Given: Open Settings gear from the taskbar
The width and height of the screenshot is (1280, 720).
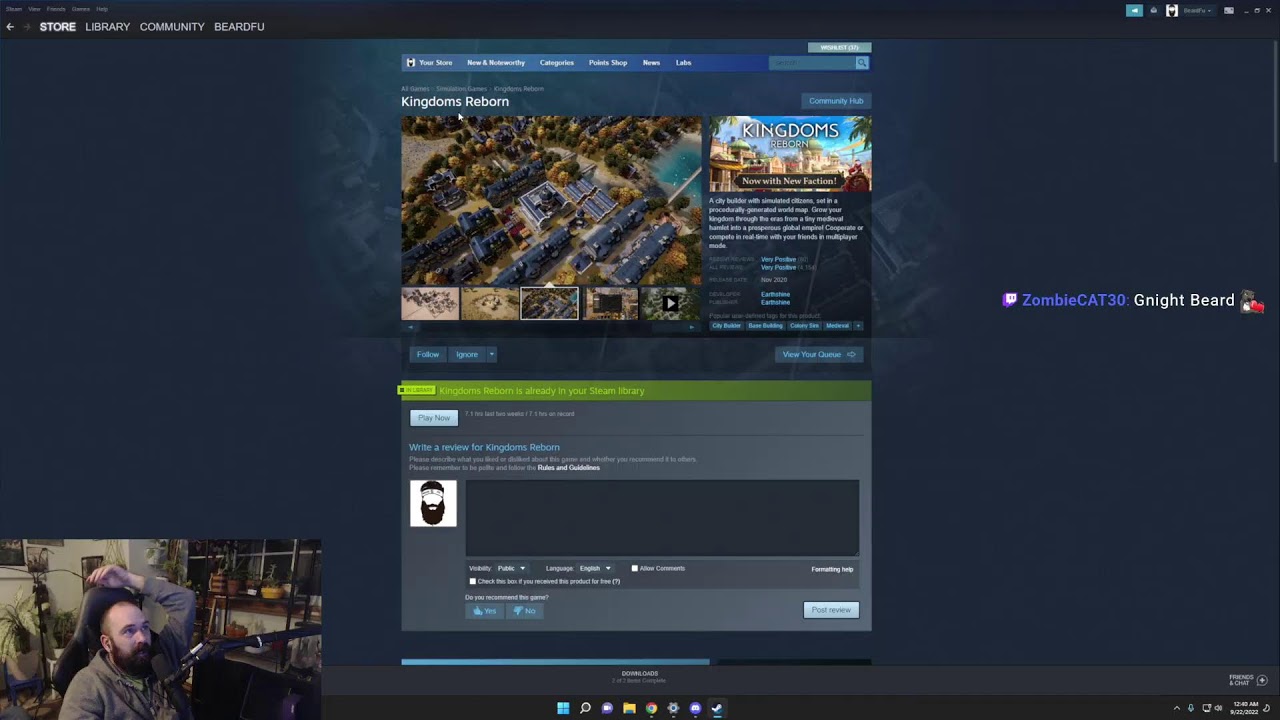Looking at the screenshot, I should tap(673, 708).
